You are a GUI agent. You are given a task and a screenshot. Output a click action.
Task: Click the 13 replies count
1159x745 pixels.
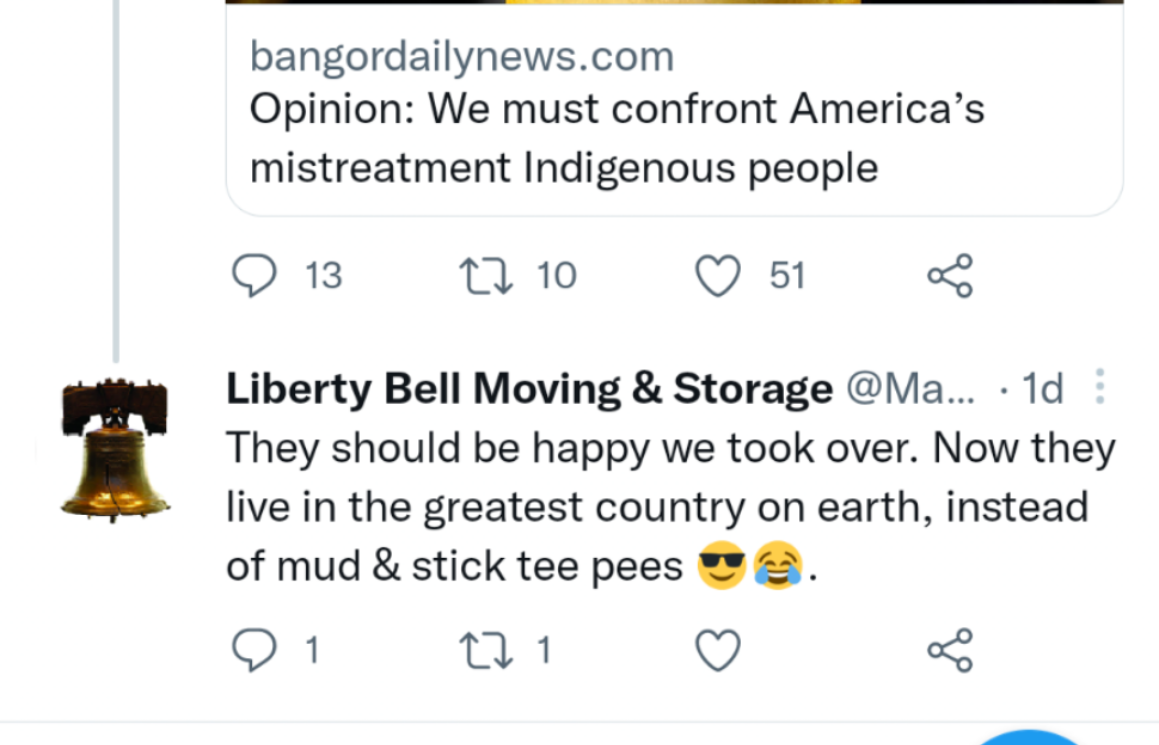(x=323, y=275)
